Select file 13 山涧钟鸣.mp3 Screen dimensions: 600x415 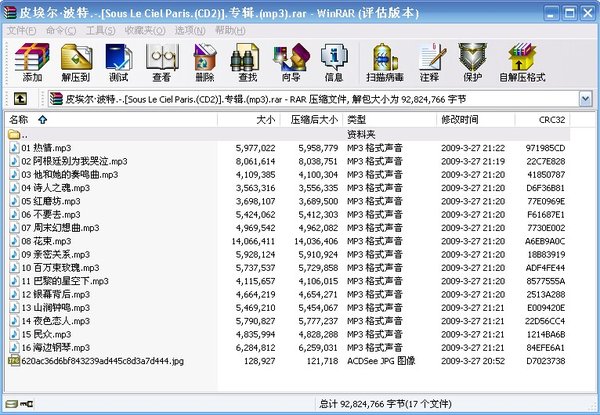55,308
